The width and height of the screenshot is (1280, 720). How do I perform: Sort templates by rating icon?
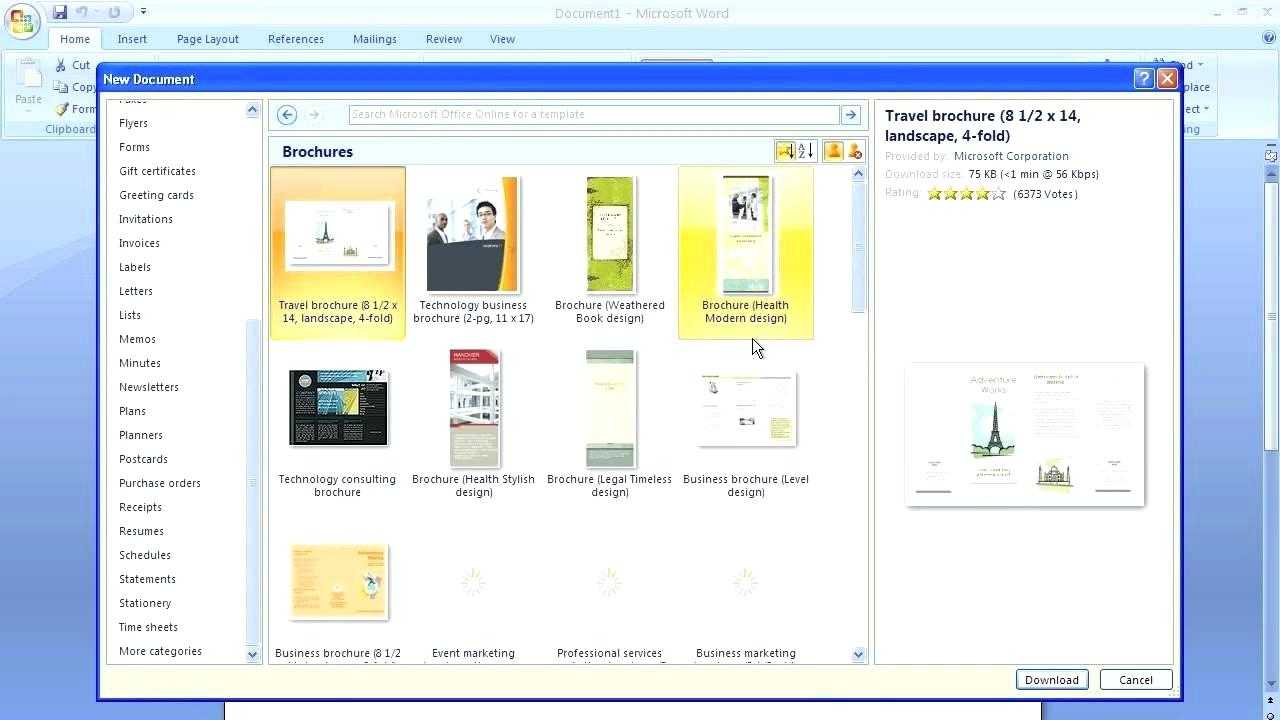tap(785, 151)
